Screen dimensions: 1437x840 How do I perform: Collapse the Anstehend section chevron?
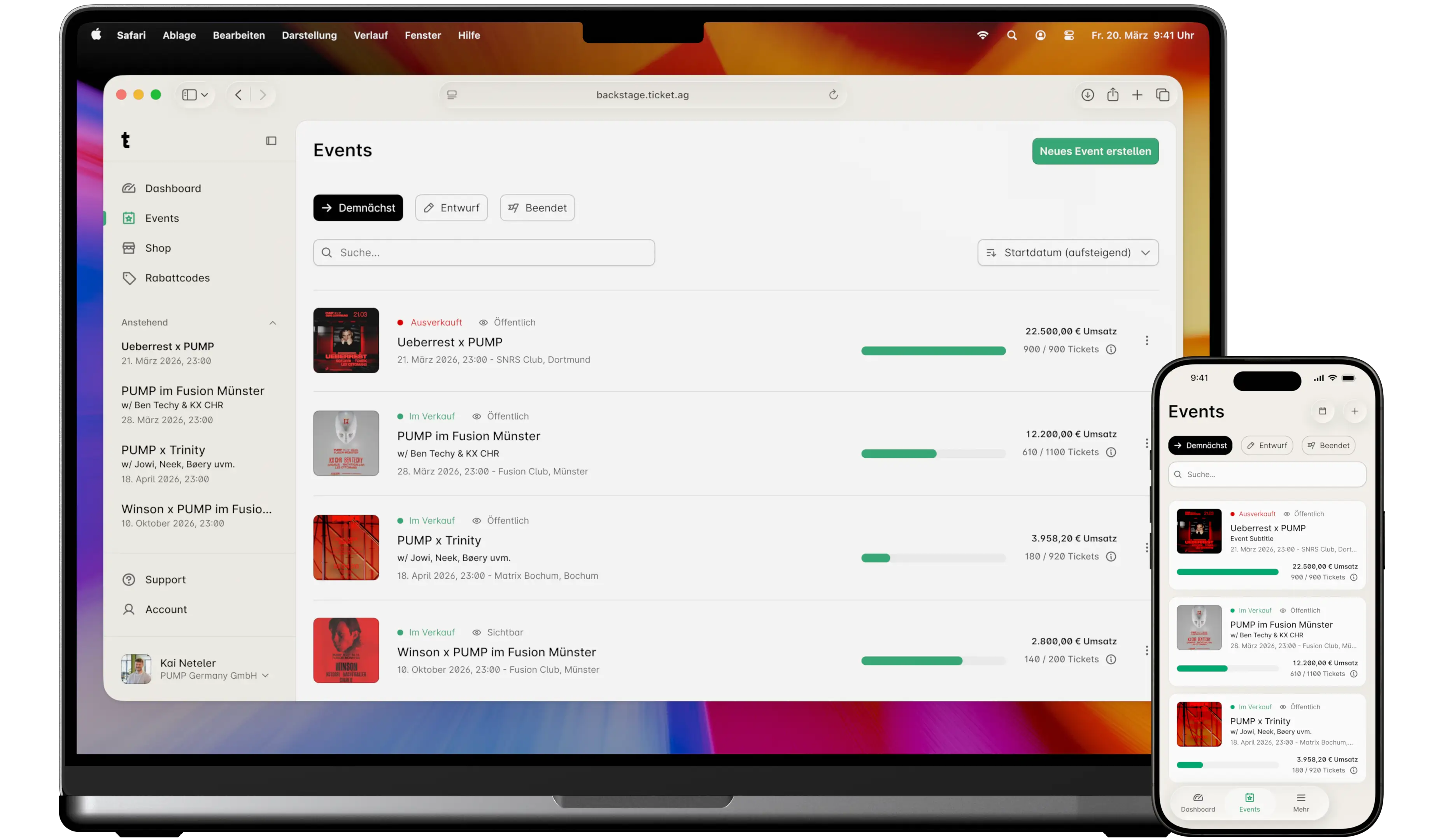click(273, 322)
